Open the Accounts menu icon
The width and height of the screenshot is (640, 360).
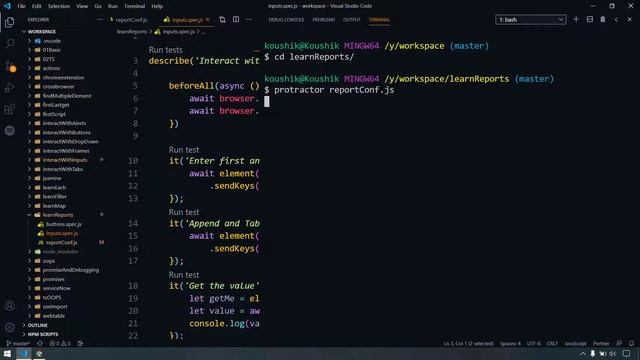pos(10,306)
